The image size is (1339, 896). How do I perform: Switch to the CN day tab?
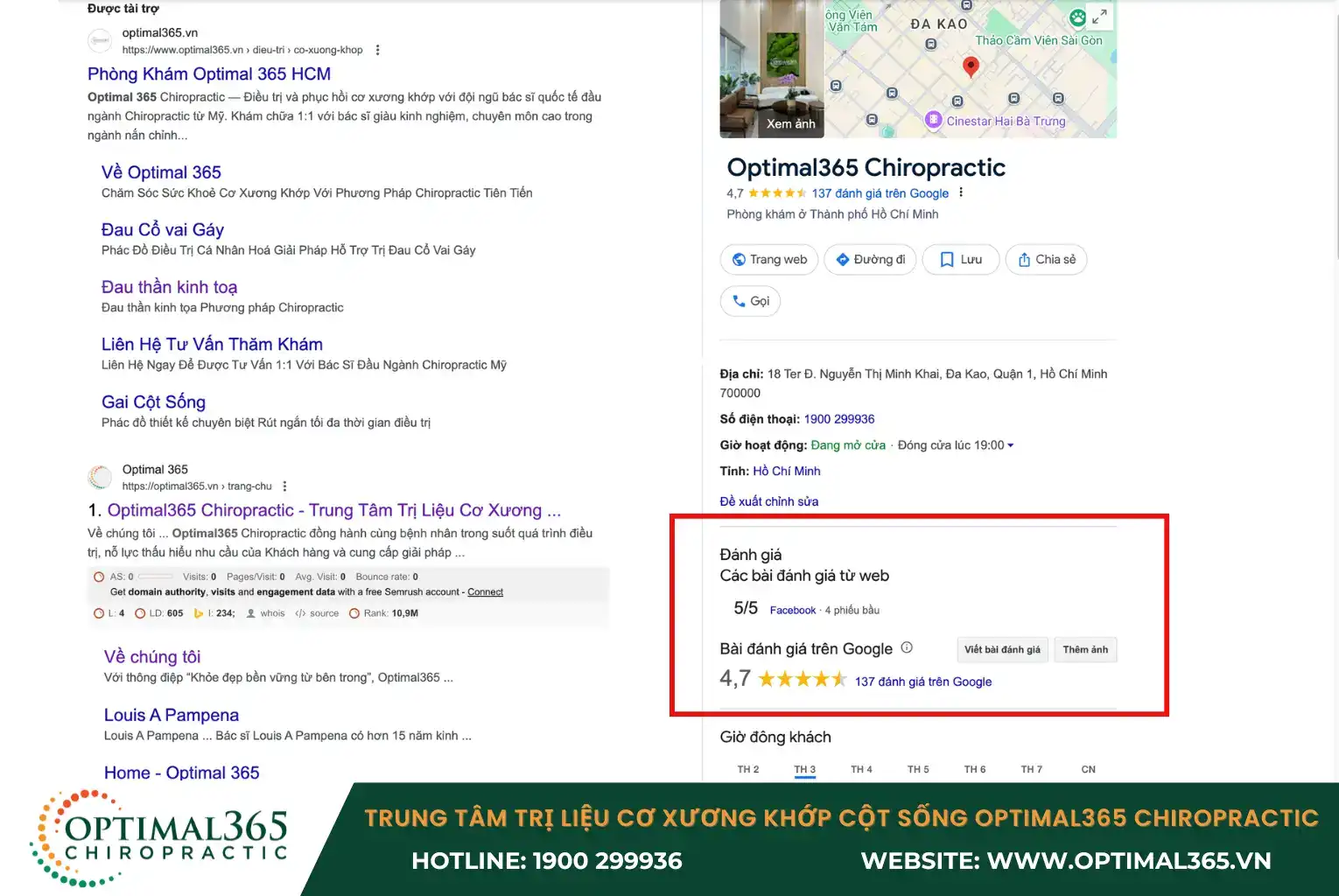click(1088, 769)
